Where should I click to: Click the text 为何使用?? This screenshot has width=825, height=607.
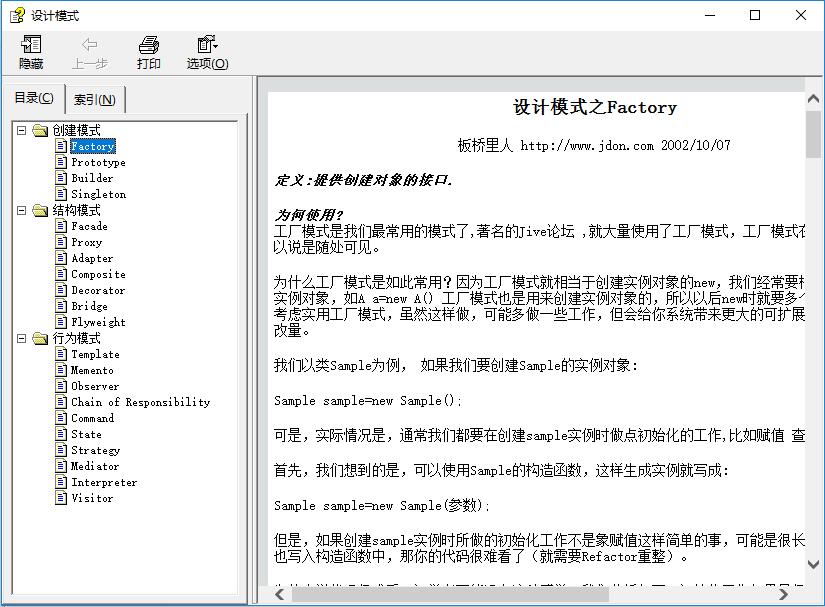pyautogui.click(x=309, y=215)
